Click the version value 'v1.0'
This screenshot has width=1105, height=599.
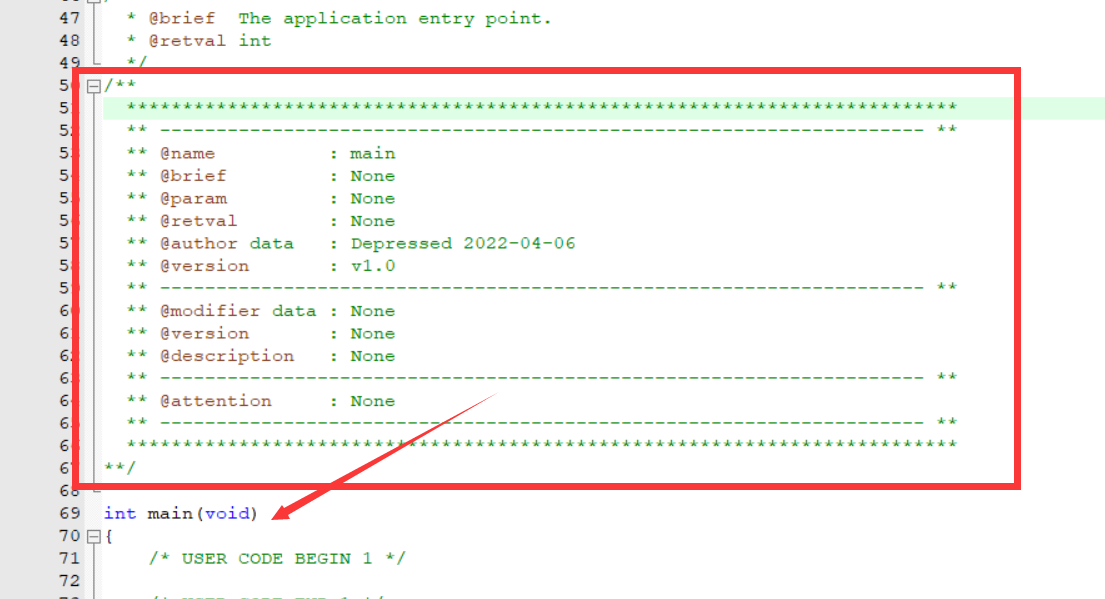373,266
